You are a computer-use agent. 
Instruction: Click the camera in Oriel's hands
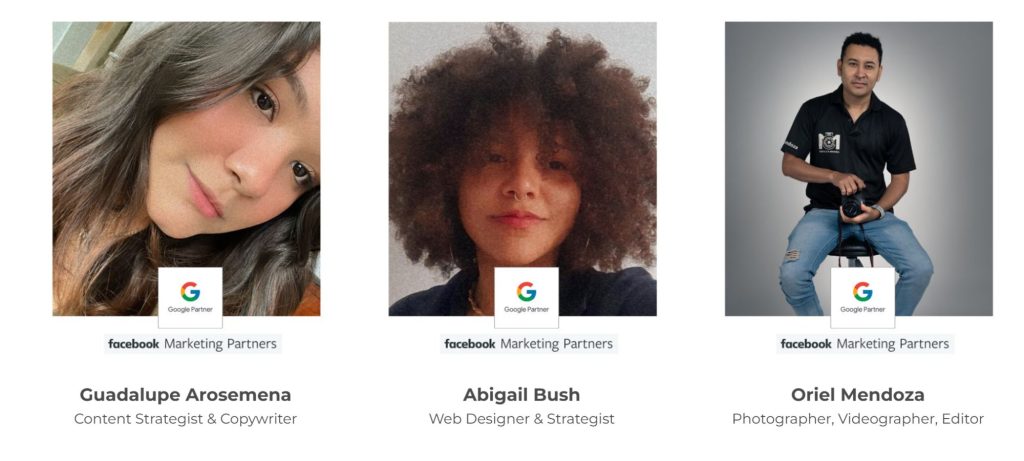point(854,204)
